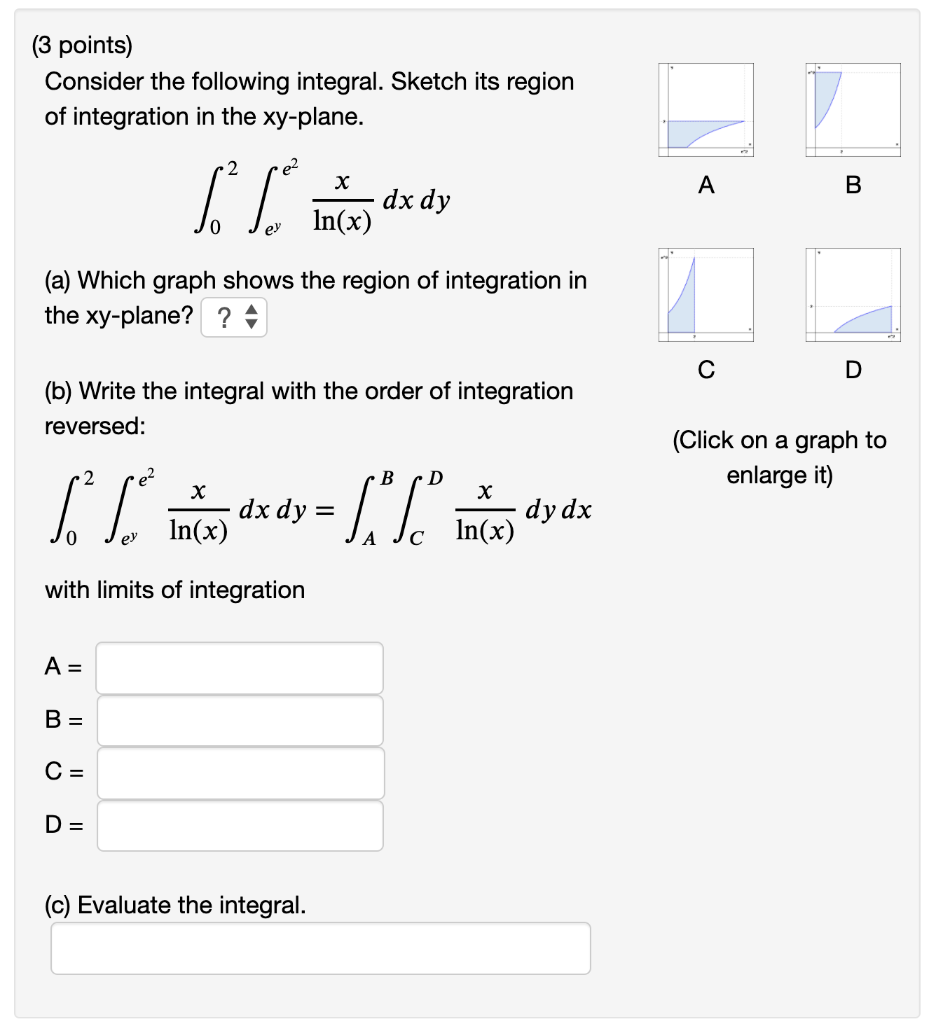936x1024 pixels.
Task: Click the input field for B
Action: coord(238,720)
